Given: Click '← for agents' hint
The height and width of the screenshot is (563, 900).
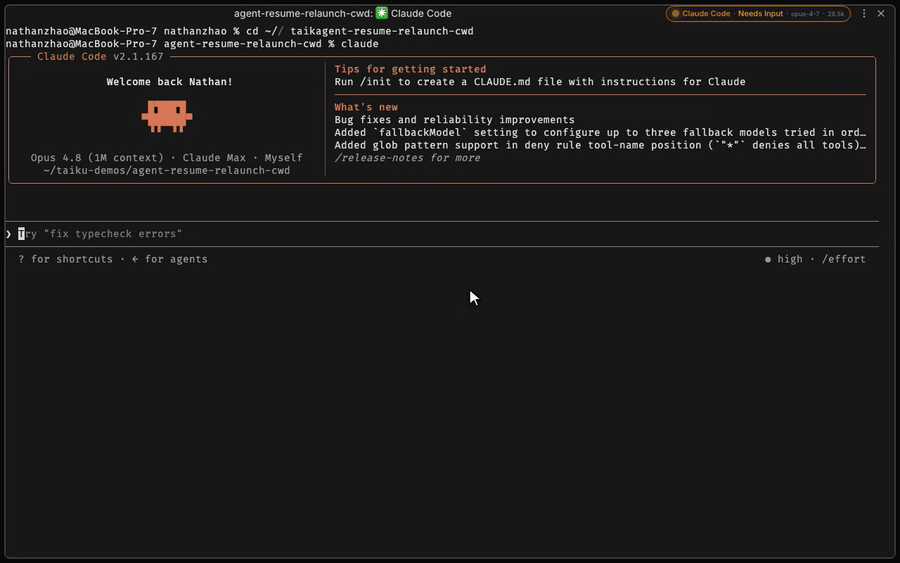Looking at the screenshot, I should tap(169, 259).
